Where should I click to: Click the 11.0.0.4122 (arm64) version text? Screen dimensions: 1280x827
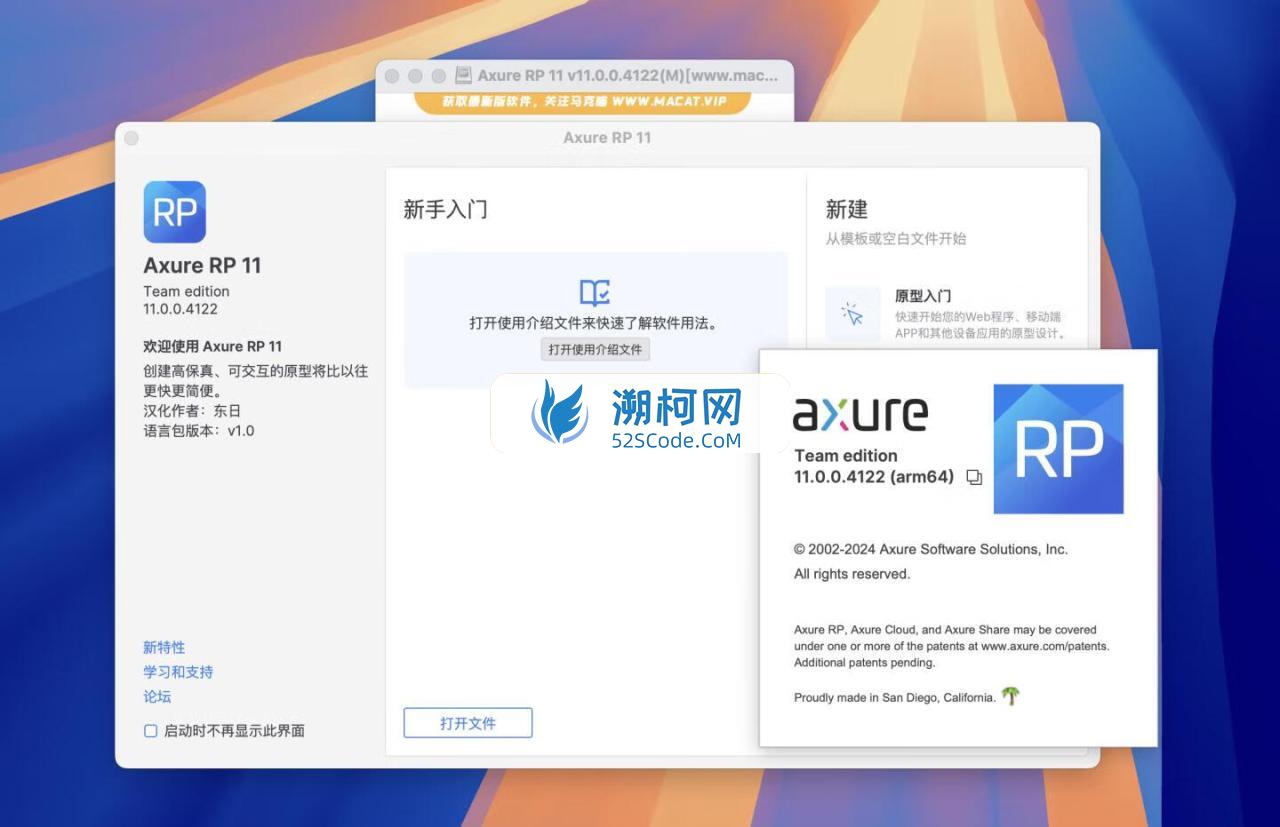[874, 477]
